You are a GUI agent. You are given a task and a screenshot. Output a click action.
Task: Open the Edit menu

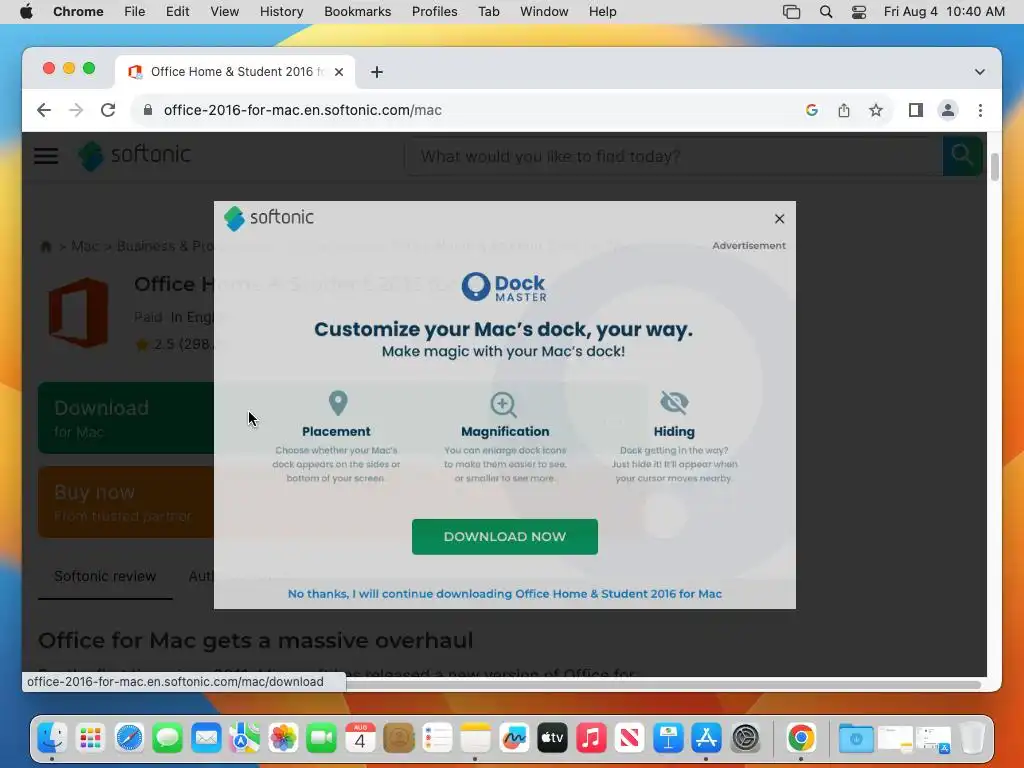[x=177, y=12]
